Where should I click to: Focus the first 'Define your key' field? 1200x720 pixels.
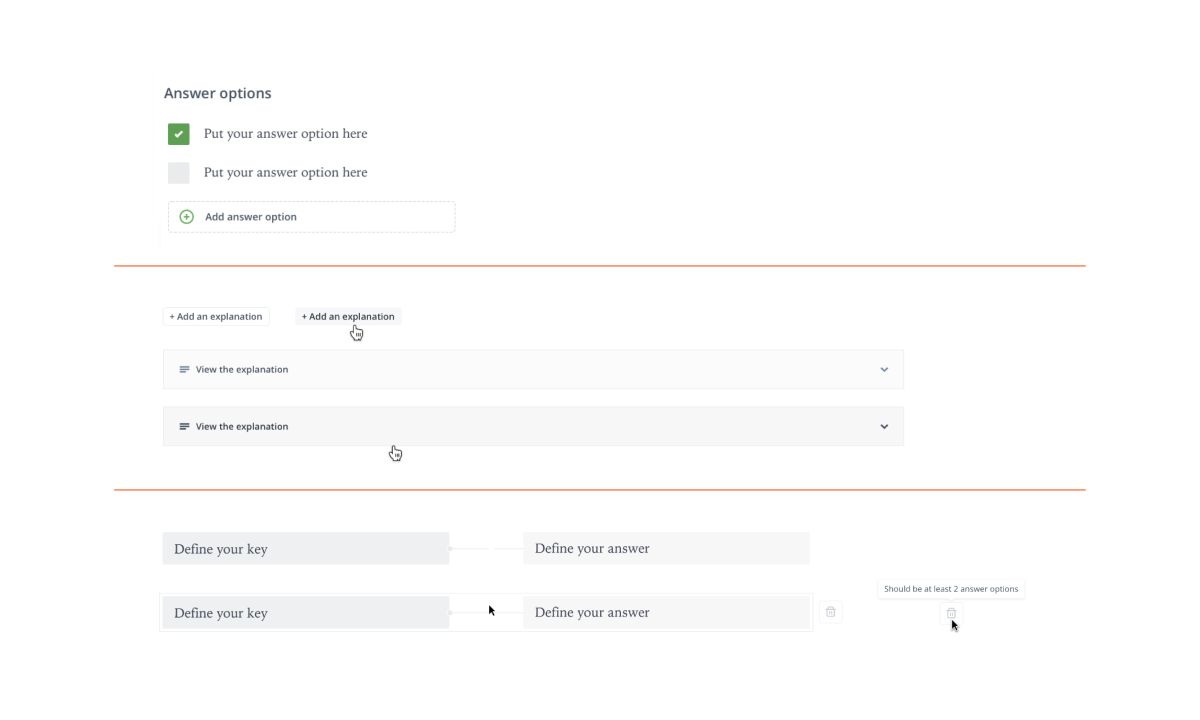pyautogui.click(x=306, y=549)
